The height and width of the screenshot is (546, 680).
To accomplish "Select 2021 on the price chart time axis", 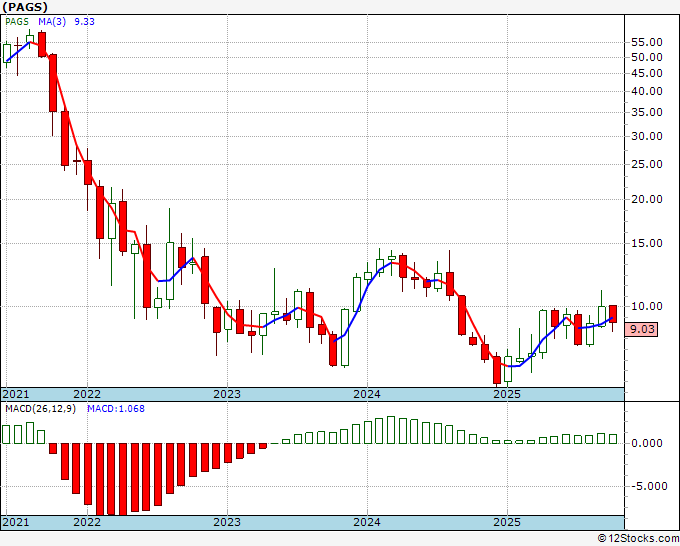I will [16, 394].
